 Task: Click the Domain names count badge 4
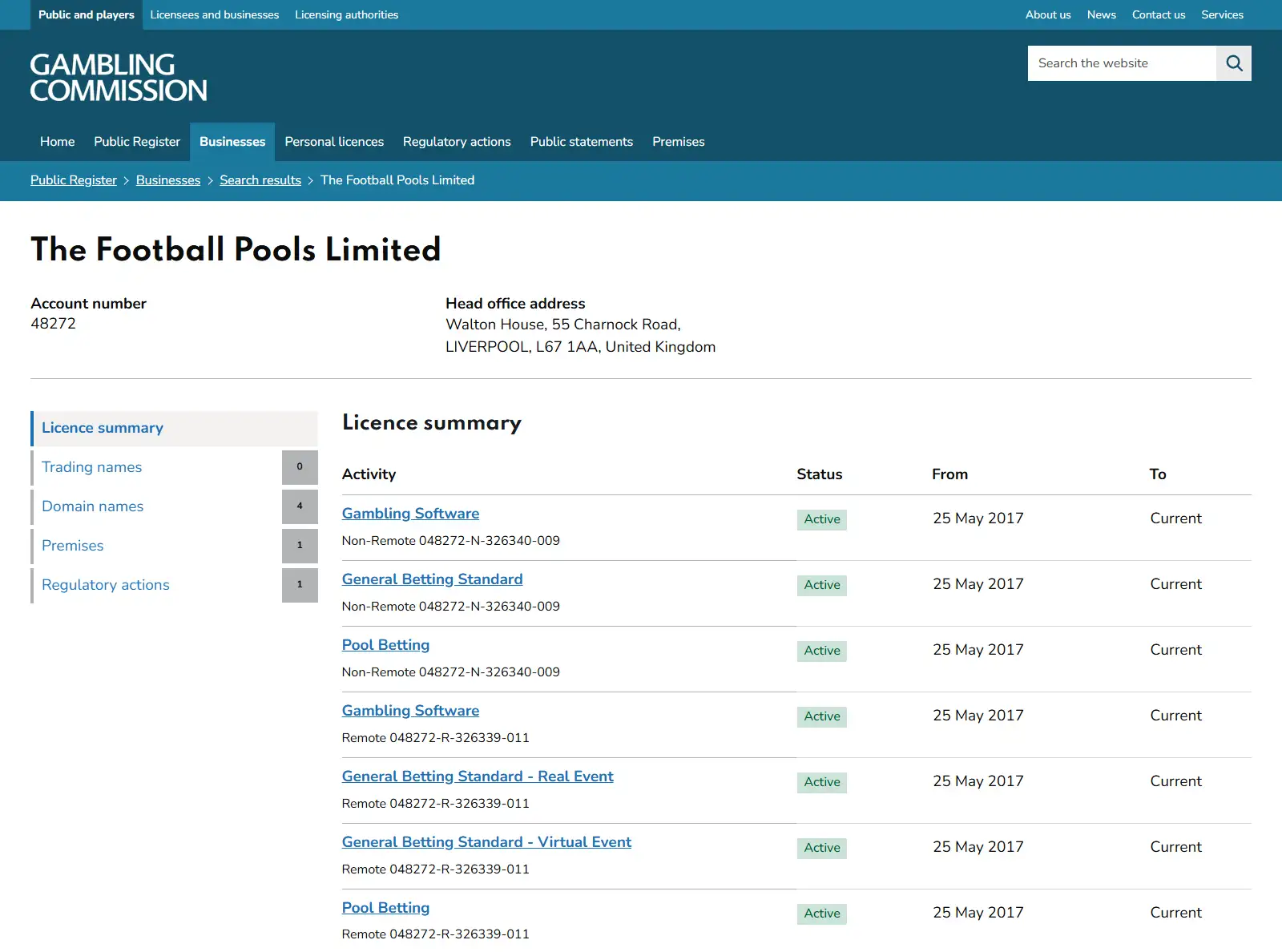point(300,506)
